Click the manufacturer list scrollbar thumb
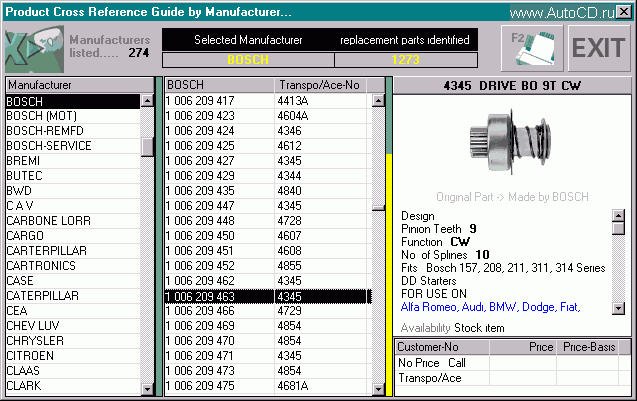The image size is (637, 401). click(147, 147)
